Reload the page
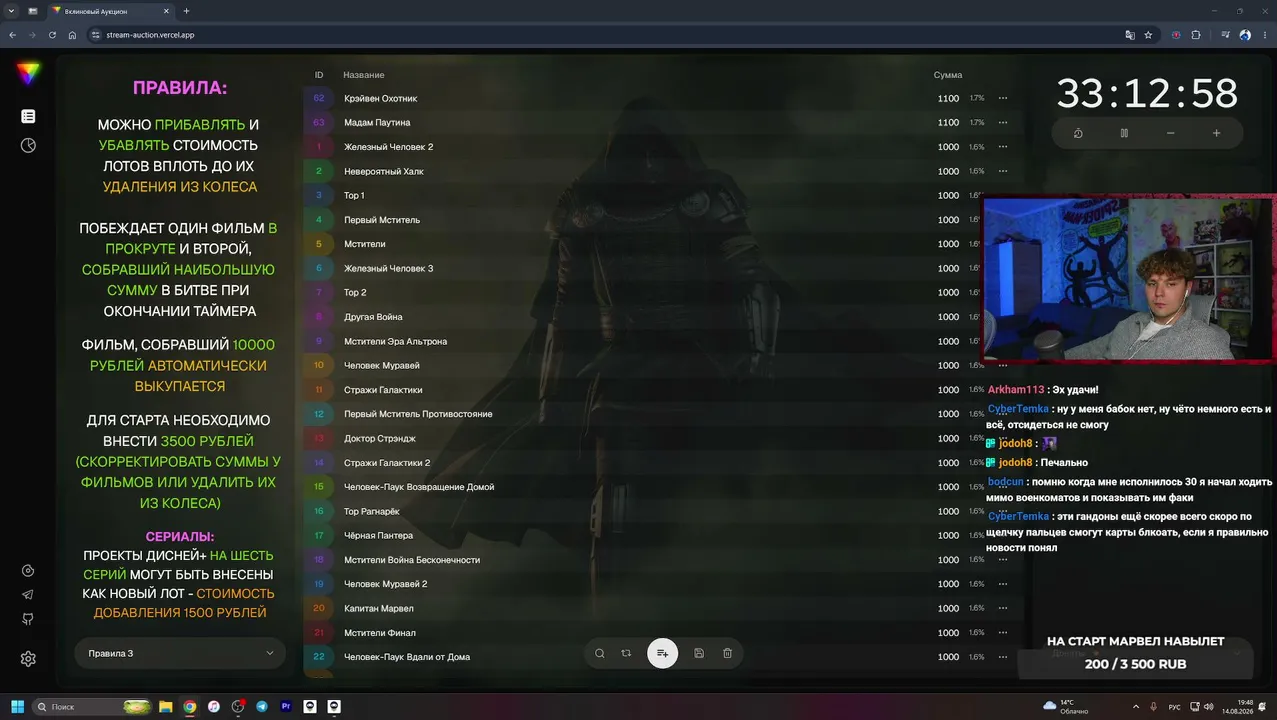The height and width of the screenshot is (720, 1277). 51,34
